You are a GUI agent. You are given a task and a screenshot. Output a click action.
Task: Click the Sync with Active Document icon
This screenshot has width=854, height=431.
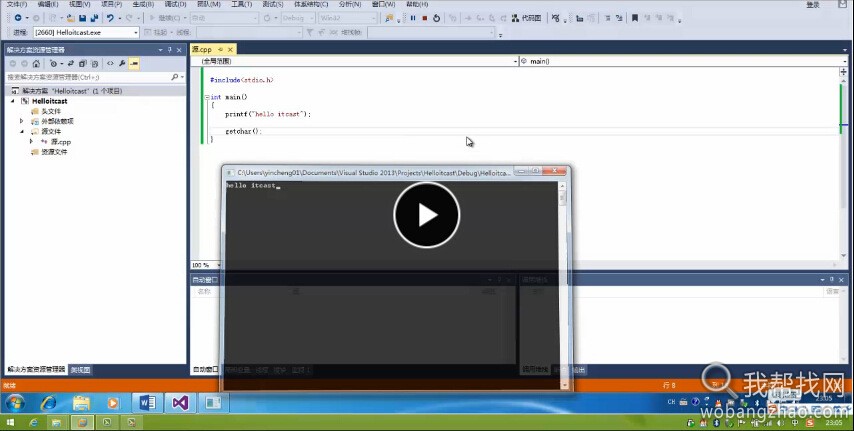click(71, 64)
